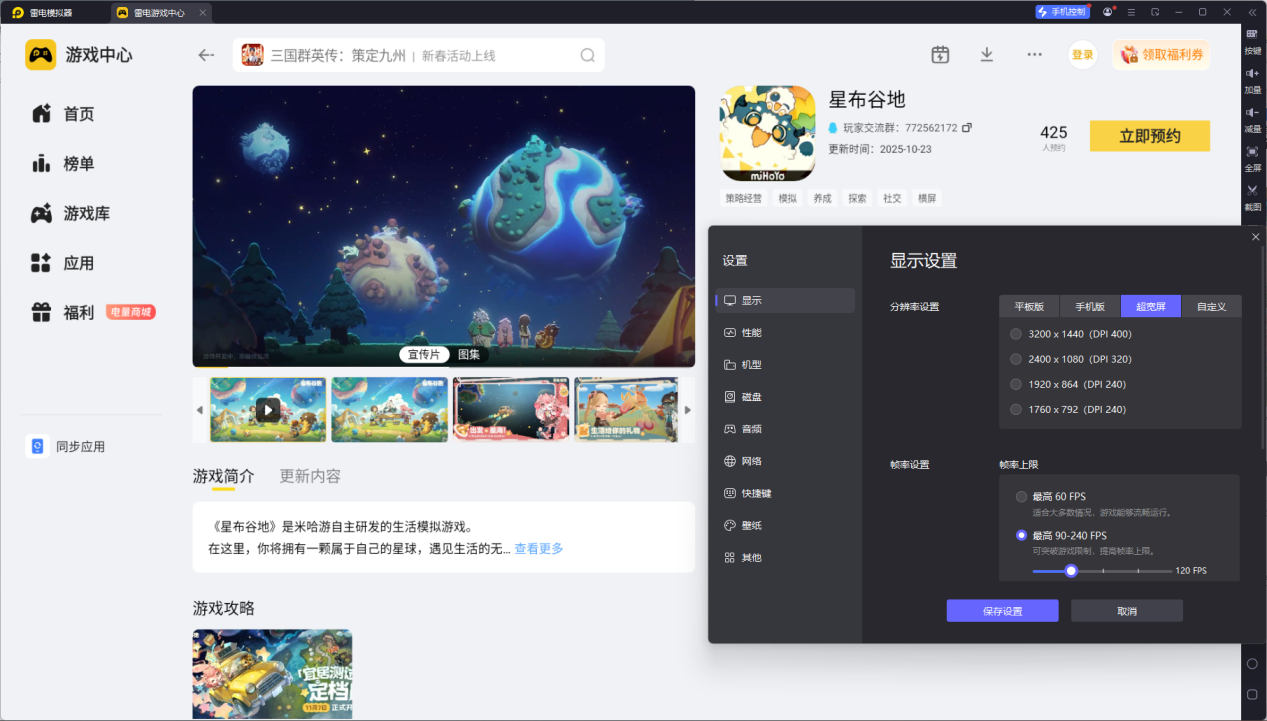Click the 星布谷地 game icon
This screenshot has height=721, width=1267.
(x=768, y=134)
